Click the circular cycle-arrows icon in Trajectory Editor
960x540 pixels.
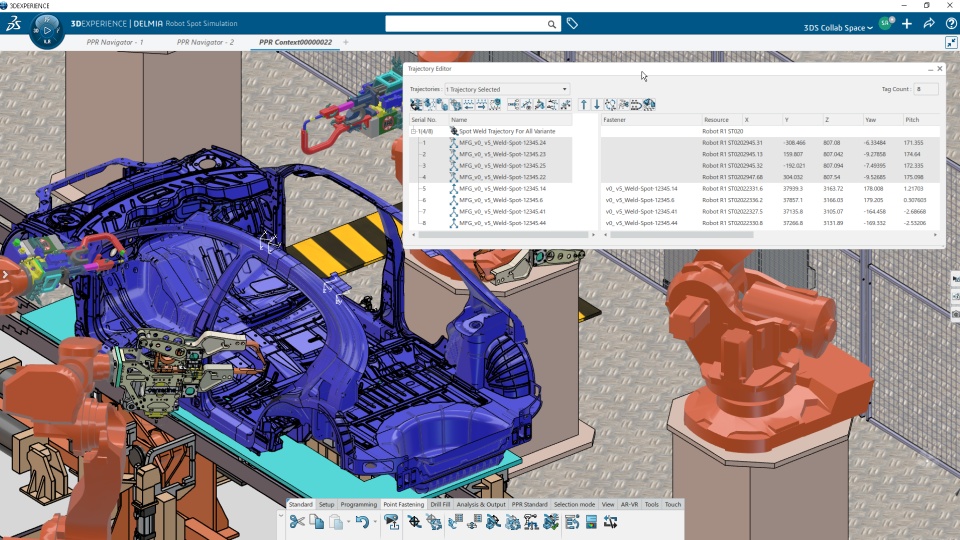[610, 105]
